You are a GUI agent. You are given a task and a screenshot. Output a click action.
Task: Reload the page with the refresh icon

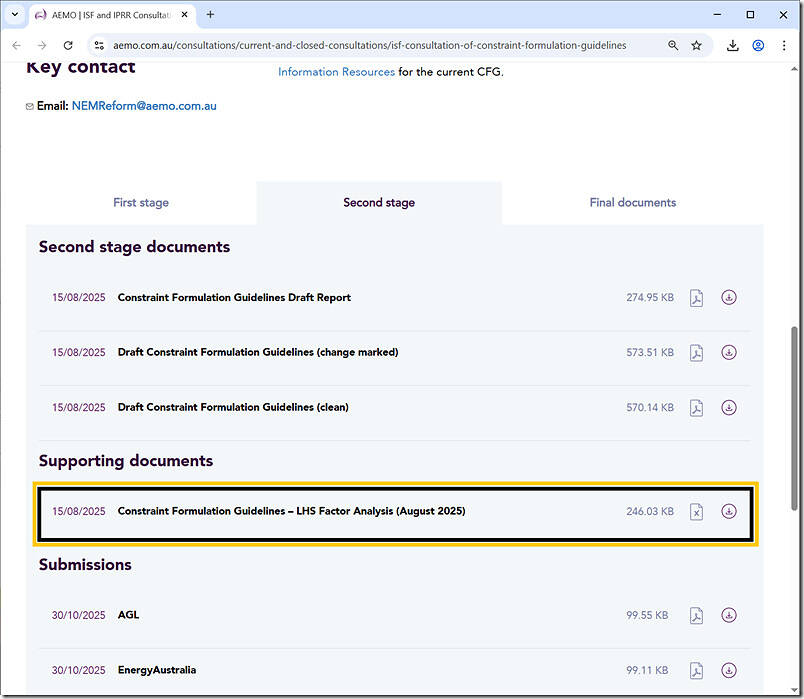click(x=68, y=45)
